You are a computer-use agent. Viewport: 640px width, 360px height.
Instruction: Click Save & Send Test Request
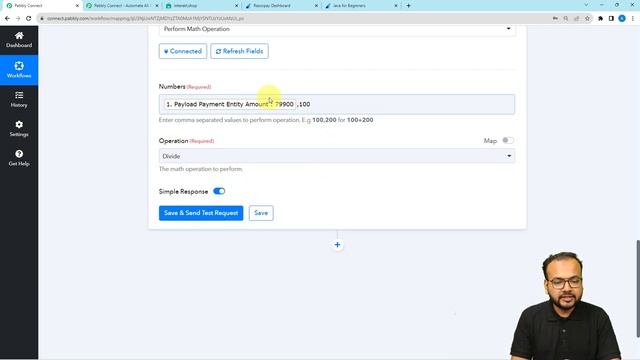coord(201,213)
